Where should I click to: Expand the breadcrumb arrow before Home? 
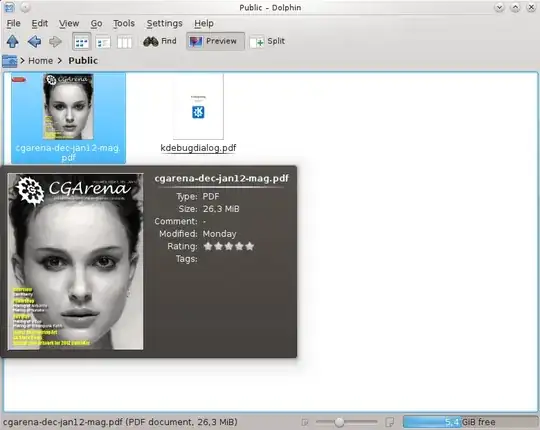pyautogui.click(x=22, y=61)
